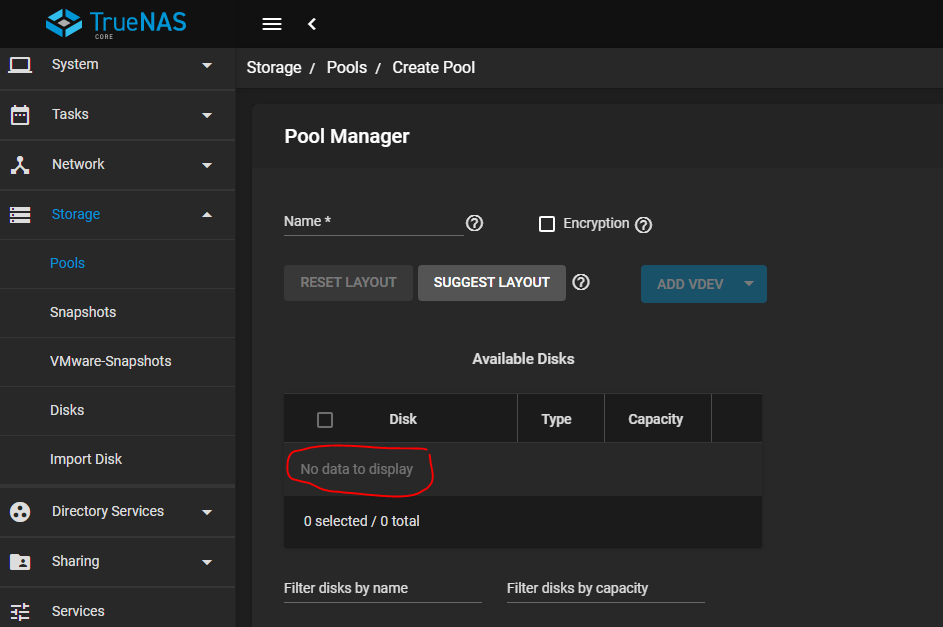Viewport: 943px width, 627px height.
Task: Focus the Filter disks by capacity field
Action: 605,589
